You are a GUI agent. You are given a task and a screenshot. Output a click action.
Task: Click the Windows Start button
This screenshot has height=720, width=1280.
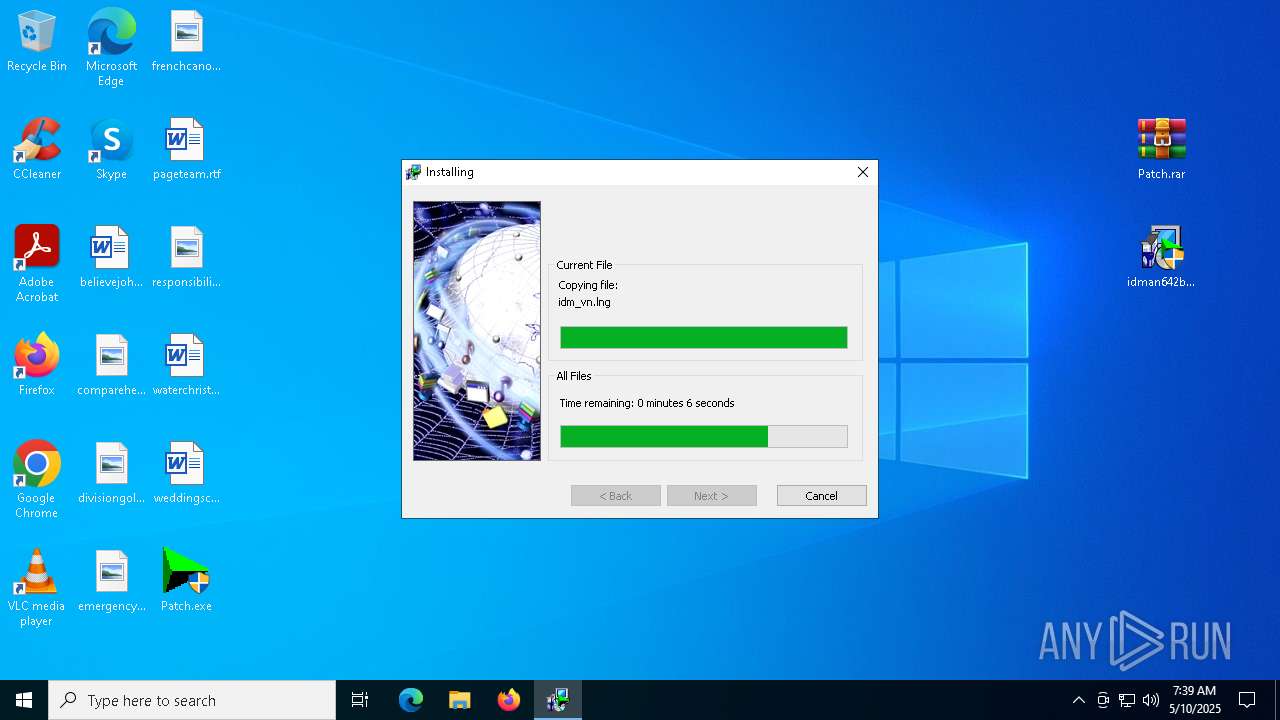point(24,700)
